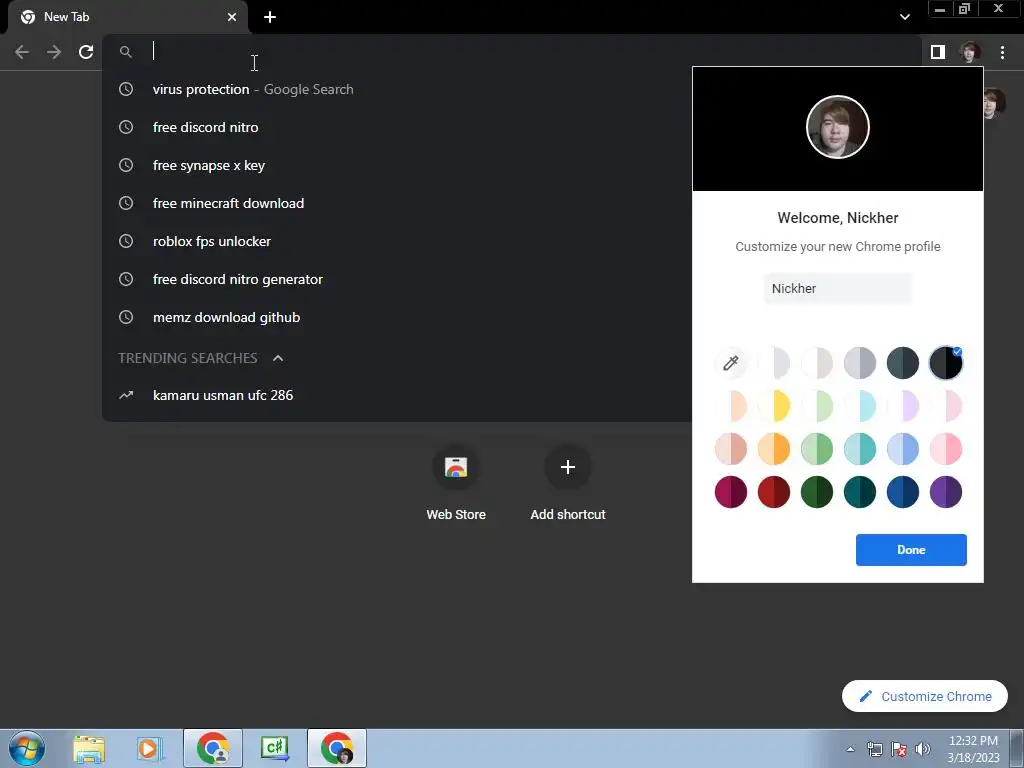Select 'memz download github' suggestion
Screen dimensions: 1024x768
(x=397, y=317)
